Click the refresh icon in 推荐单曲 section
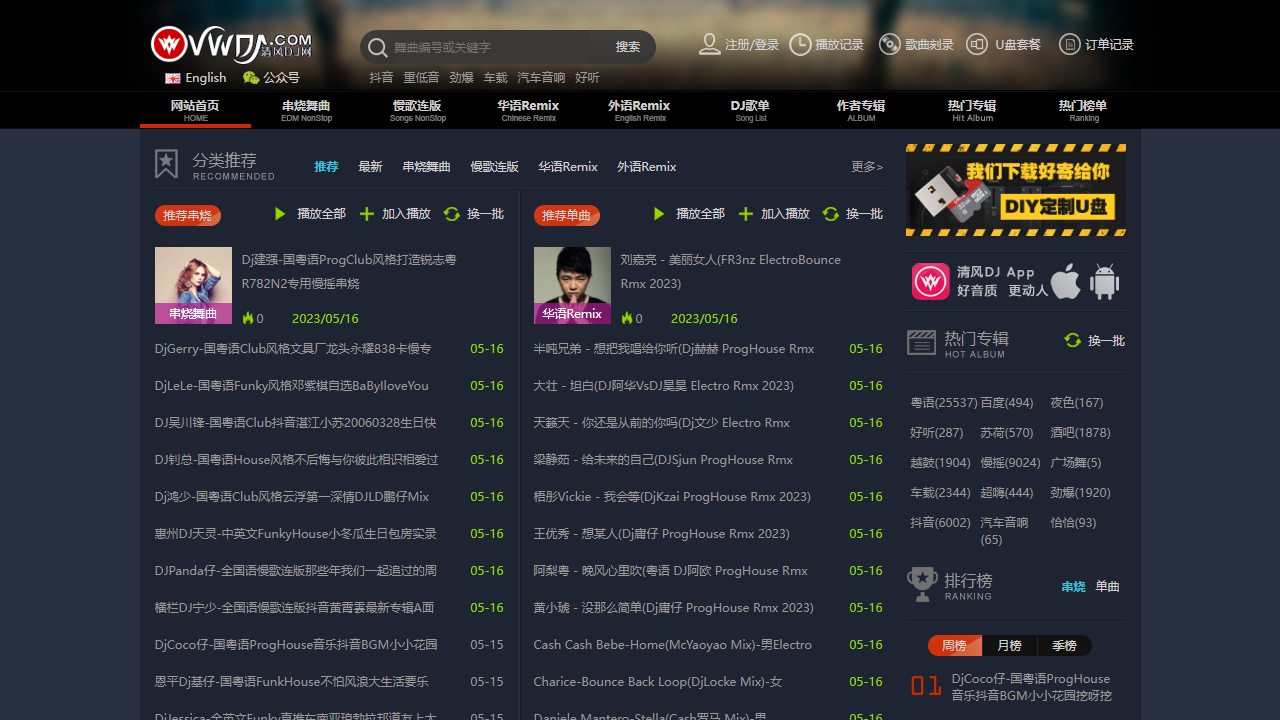The image size is (1280, 720). click(831, 214)
